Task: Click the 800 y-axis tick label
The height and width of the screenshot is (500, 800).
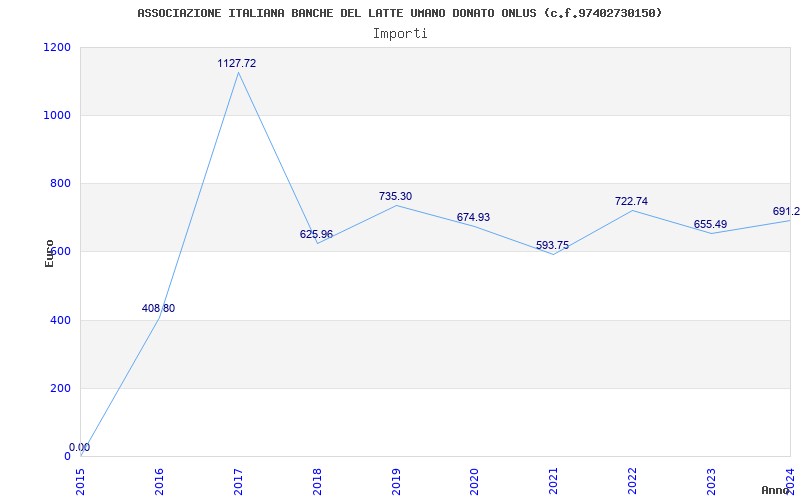Action: [60, 184]
